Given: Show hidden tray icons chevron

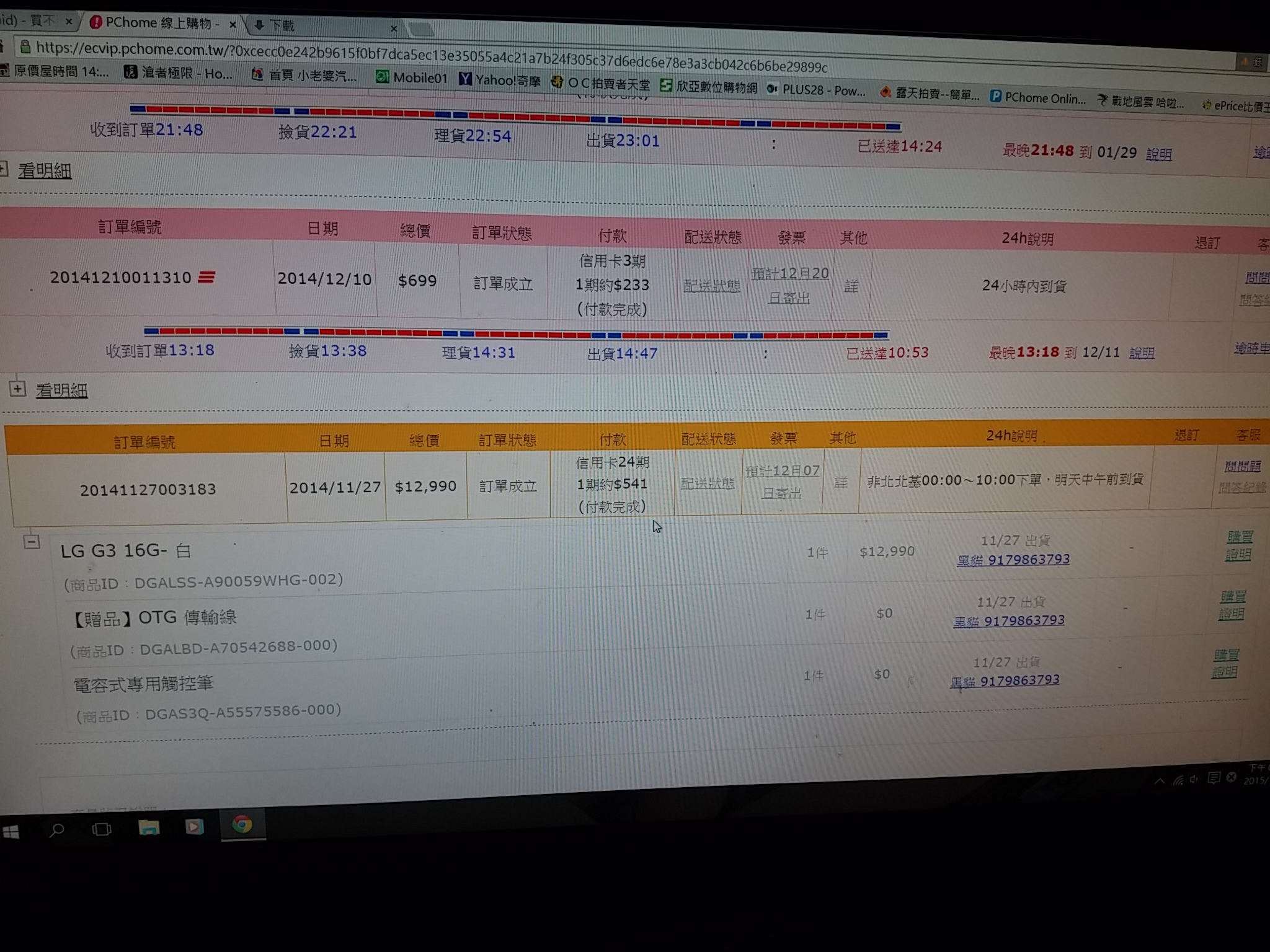Looking at the screenshot, I should 1159,781.
